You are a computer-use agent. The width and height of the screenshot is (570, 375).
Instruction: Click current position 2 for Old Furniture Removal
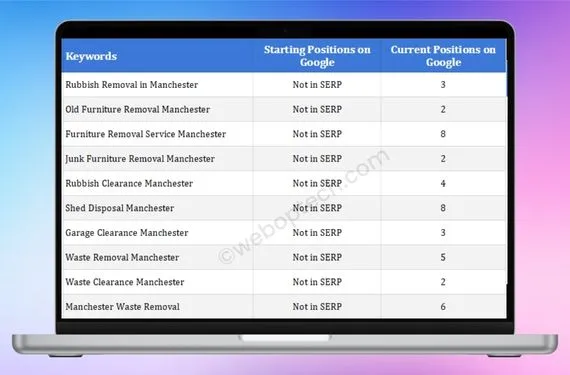pyautogui.click(x=443, y=109)
